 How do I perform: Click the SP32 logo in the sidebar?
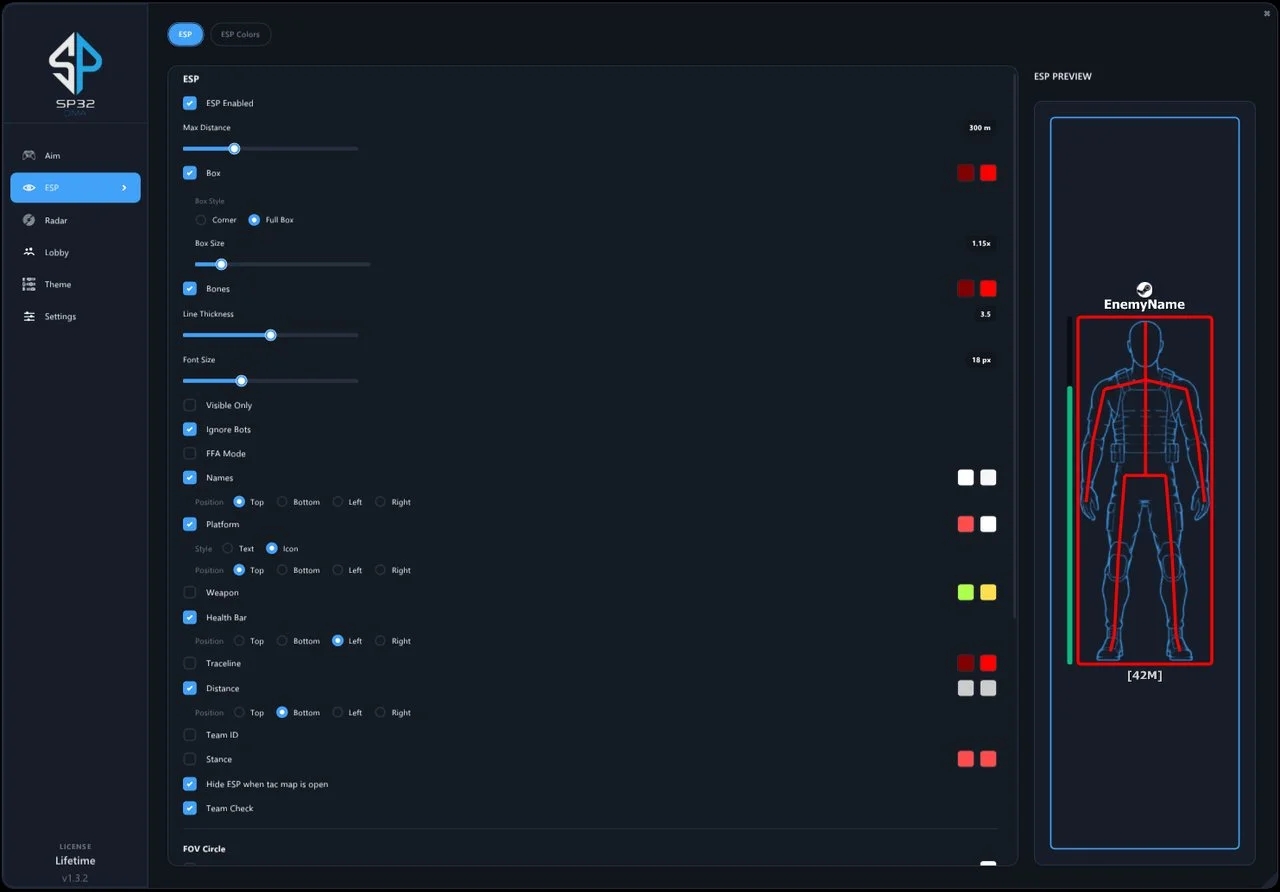pyautogui.click(x=75, y=72)
